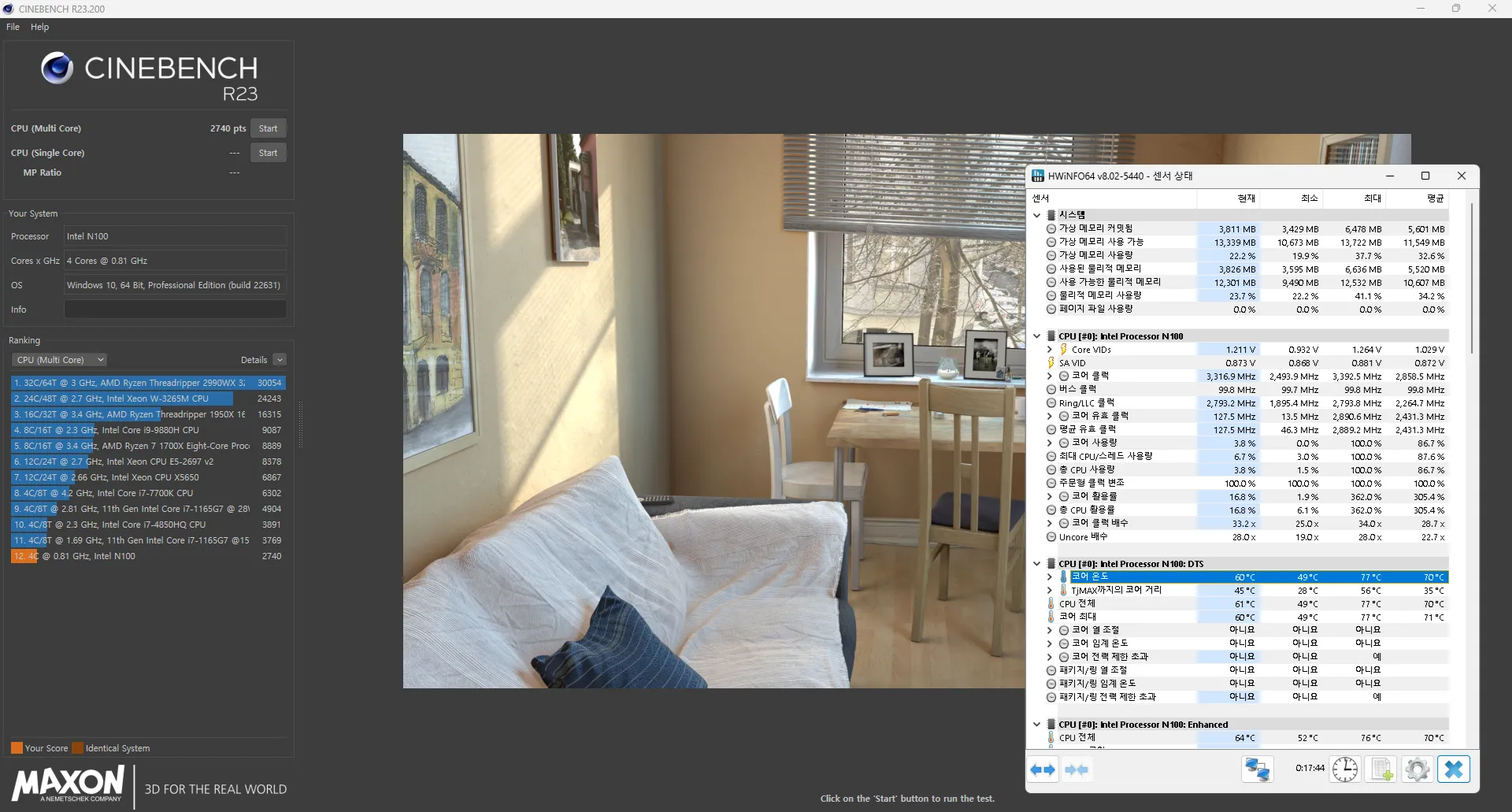
Task: Click the 최대 column header in HWiNFO
Action: tap(1354, 198)
